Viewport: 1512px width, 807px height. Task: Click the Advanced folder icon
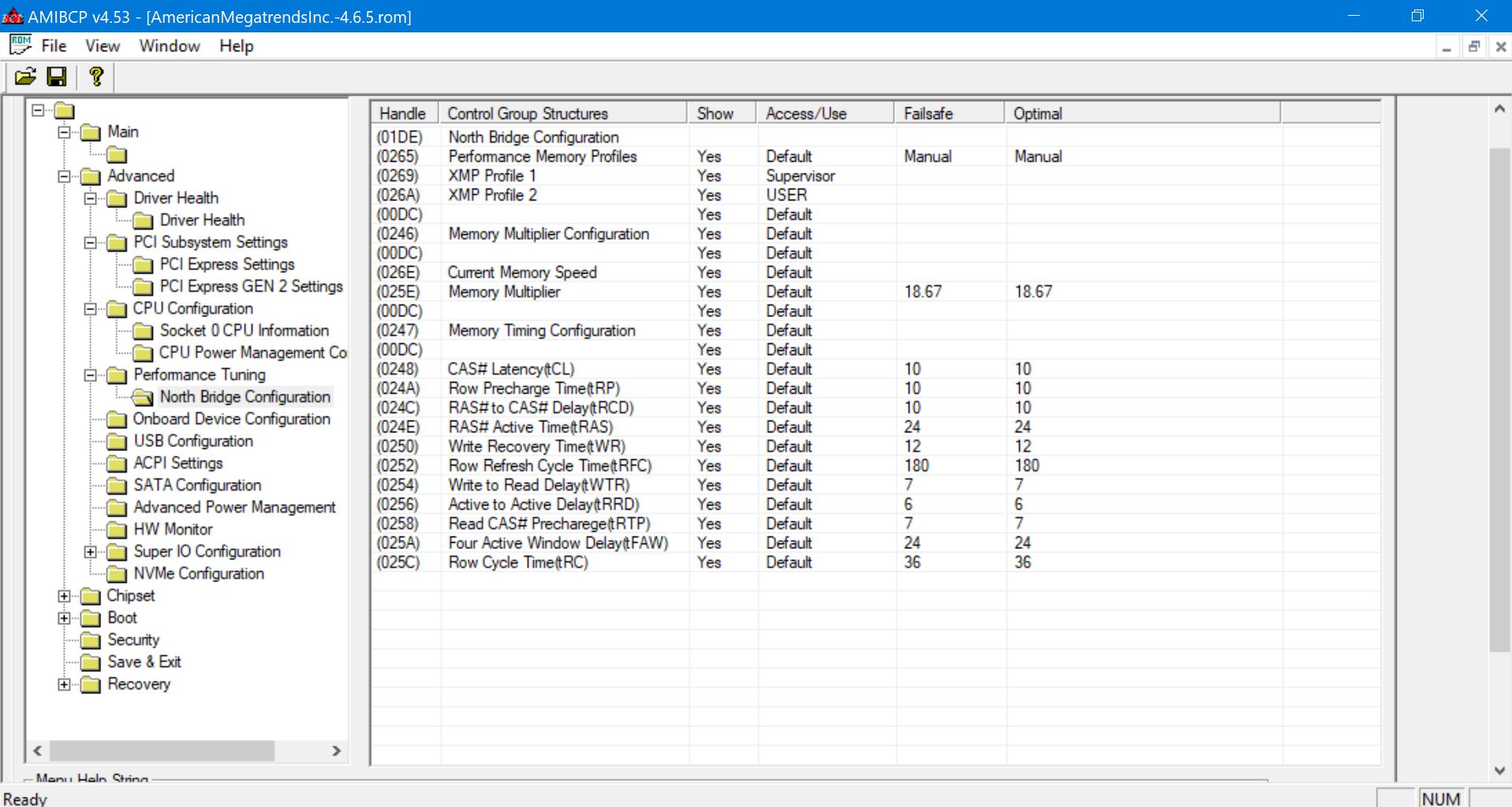91,176
